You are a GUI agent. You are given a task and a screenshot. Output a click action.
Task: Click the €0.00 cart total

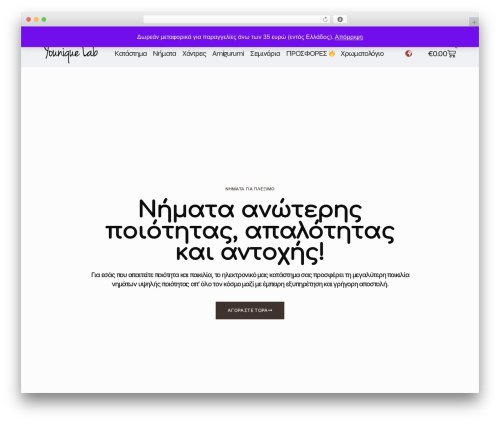point(437,54)
